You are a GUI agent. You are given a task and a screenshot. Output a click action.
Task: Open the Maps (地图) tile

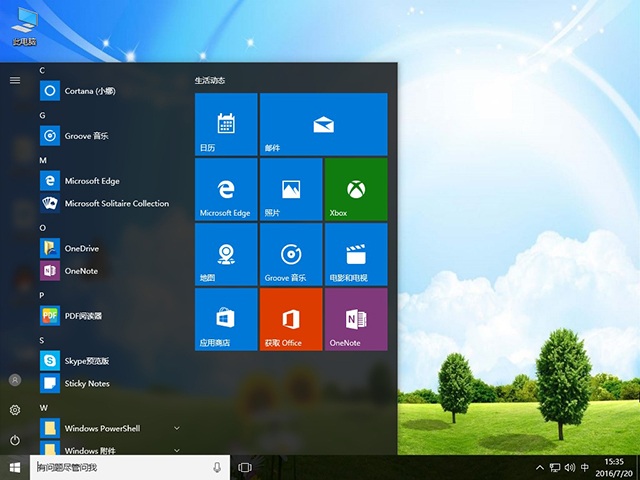[x=226, y=253]
